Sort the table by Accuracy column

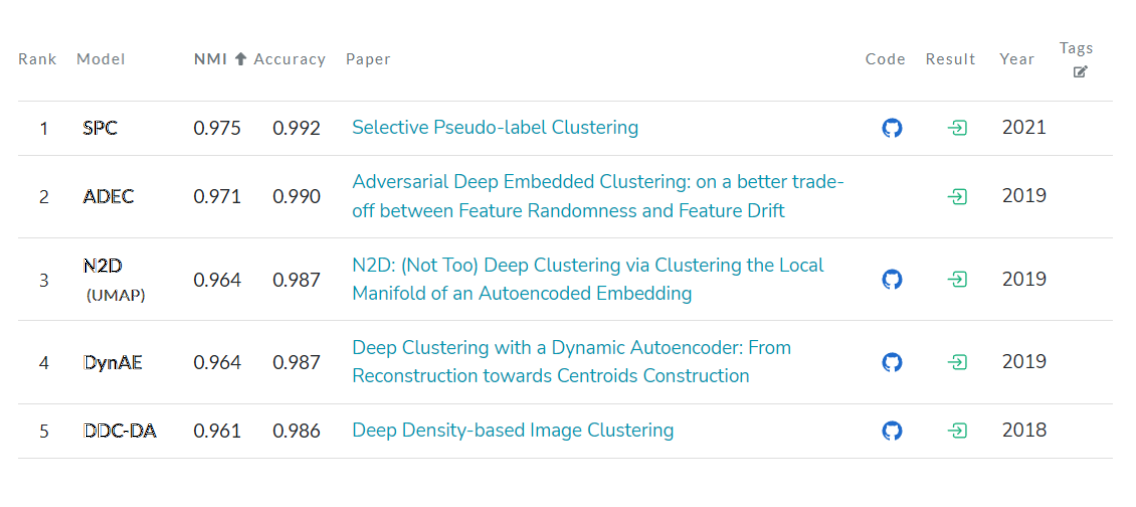(290, 59)
